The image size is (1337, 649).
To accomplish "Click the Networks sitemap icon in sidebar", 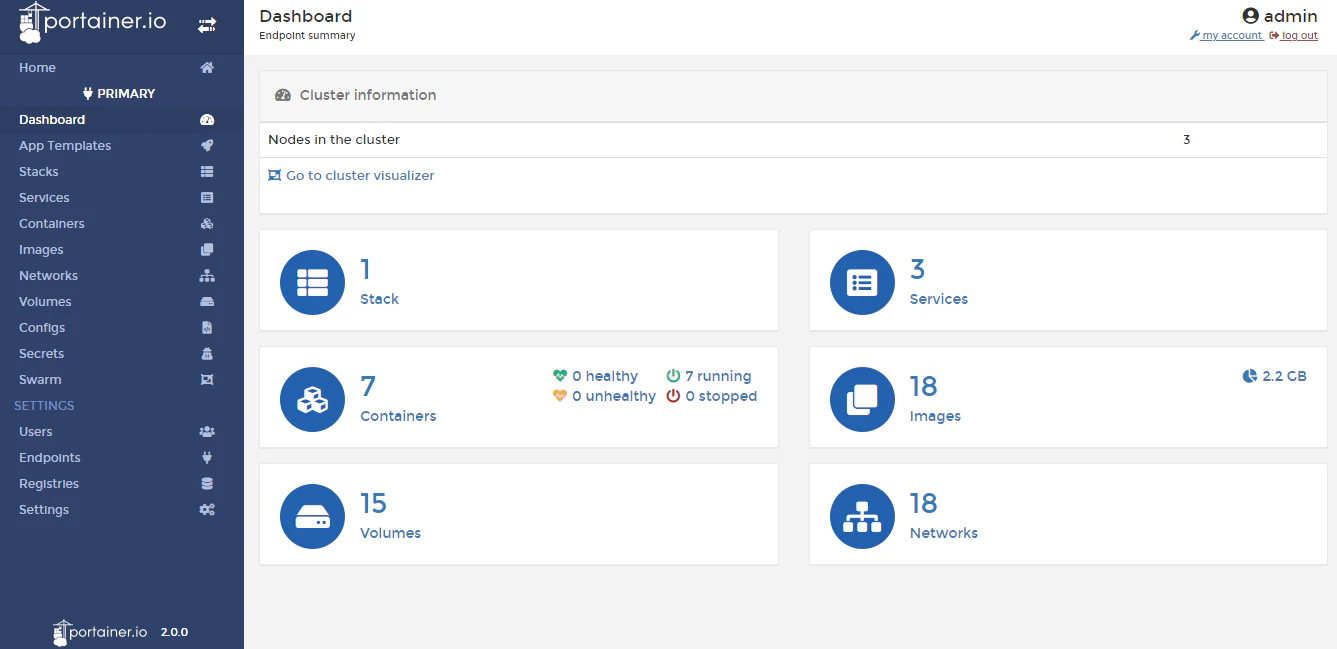I will (x=207, y=276).
